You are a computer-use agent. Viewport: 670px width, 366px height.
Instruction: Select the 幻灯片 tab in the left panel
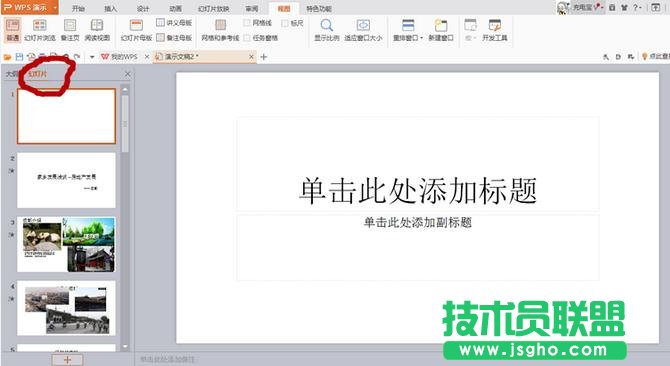pyautogui.click(x=38, y=74)
